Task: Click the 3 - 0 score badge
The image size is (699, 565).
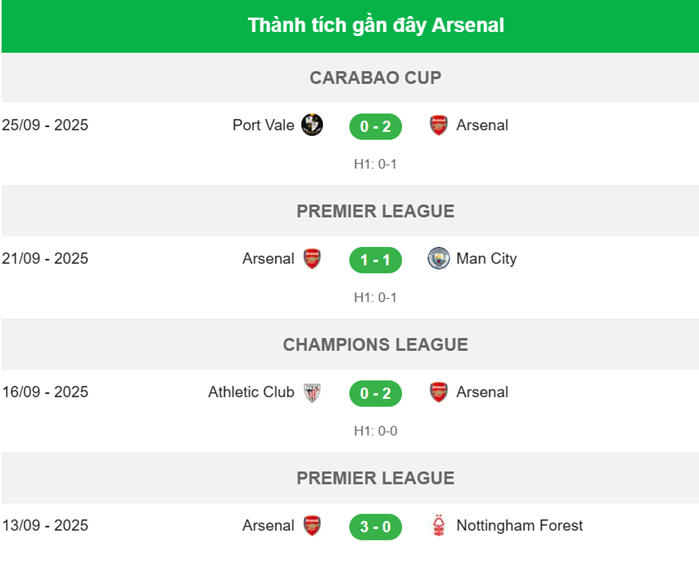Action: (x=375, y=527)
